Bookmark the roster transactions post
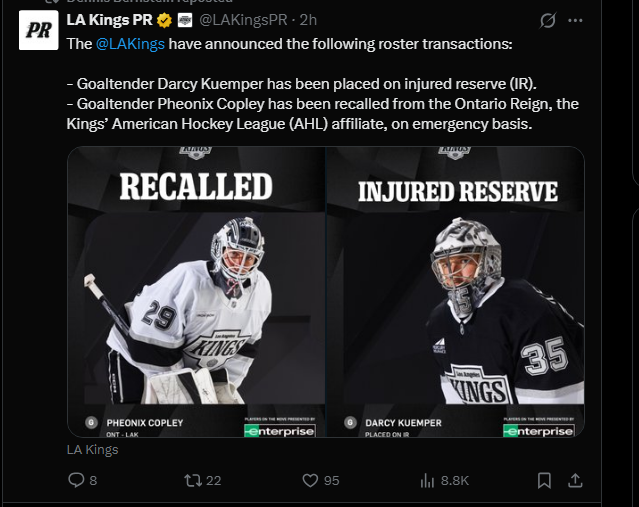This screenshot has width=639, height=507. point(544,480)
